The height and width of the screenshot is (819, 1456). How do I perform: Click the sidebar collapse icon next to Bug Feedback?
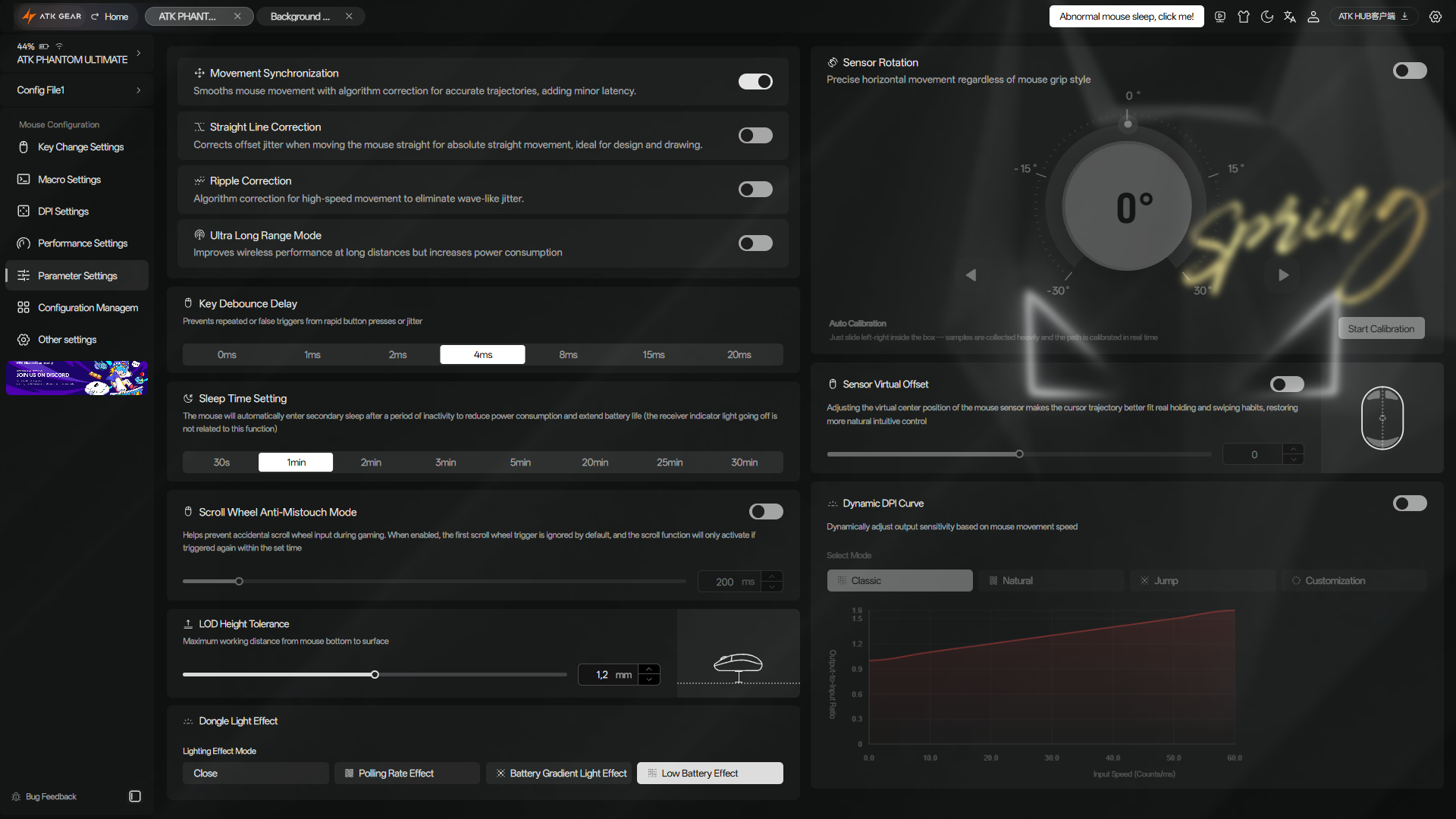135,796
